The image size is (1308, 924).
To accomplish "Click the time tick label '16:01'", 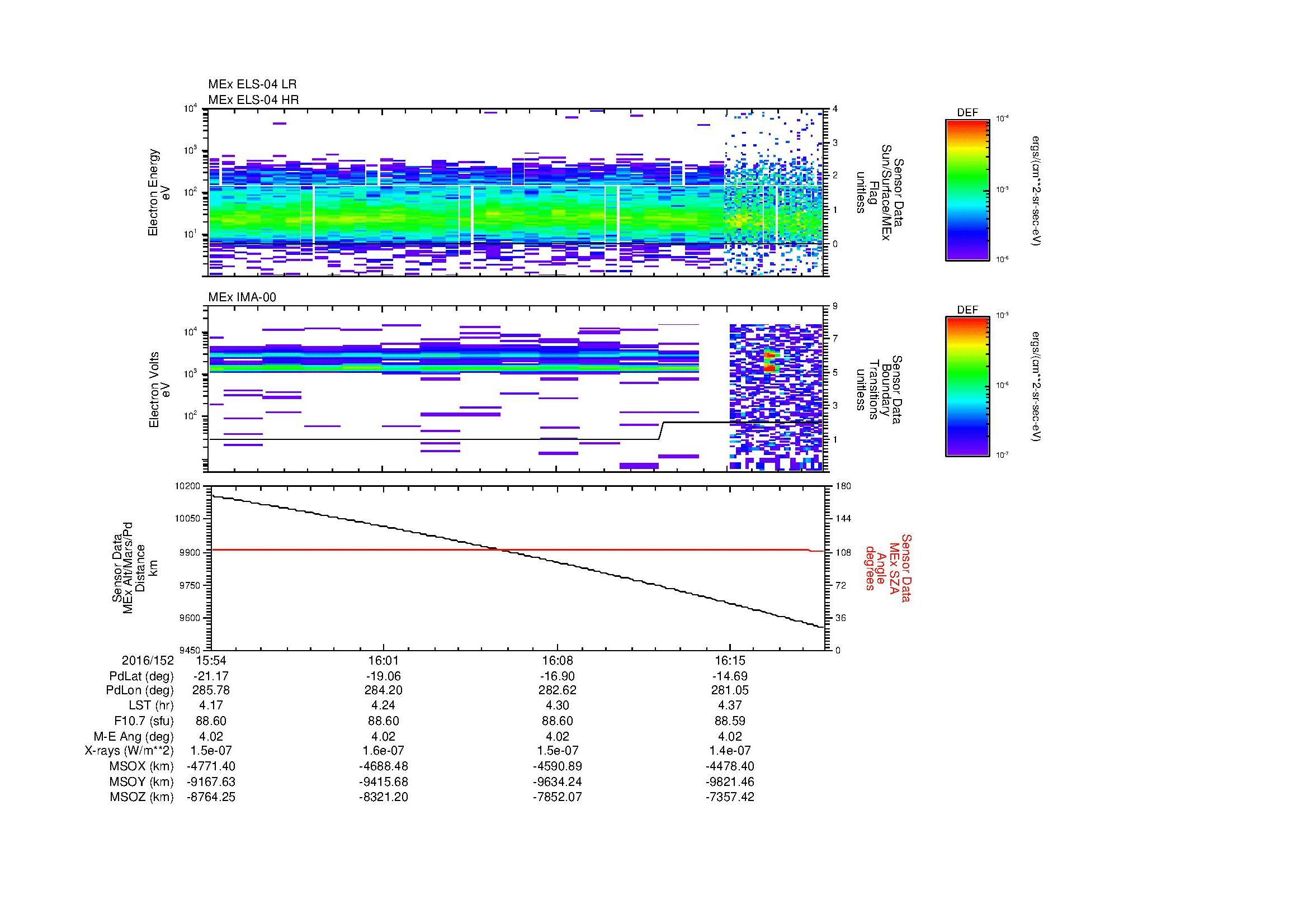I will click(384, 661).
